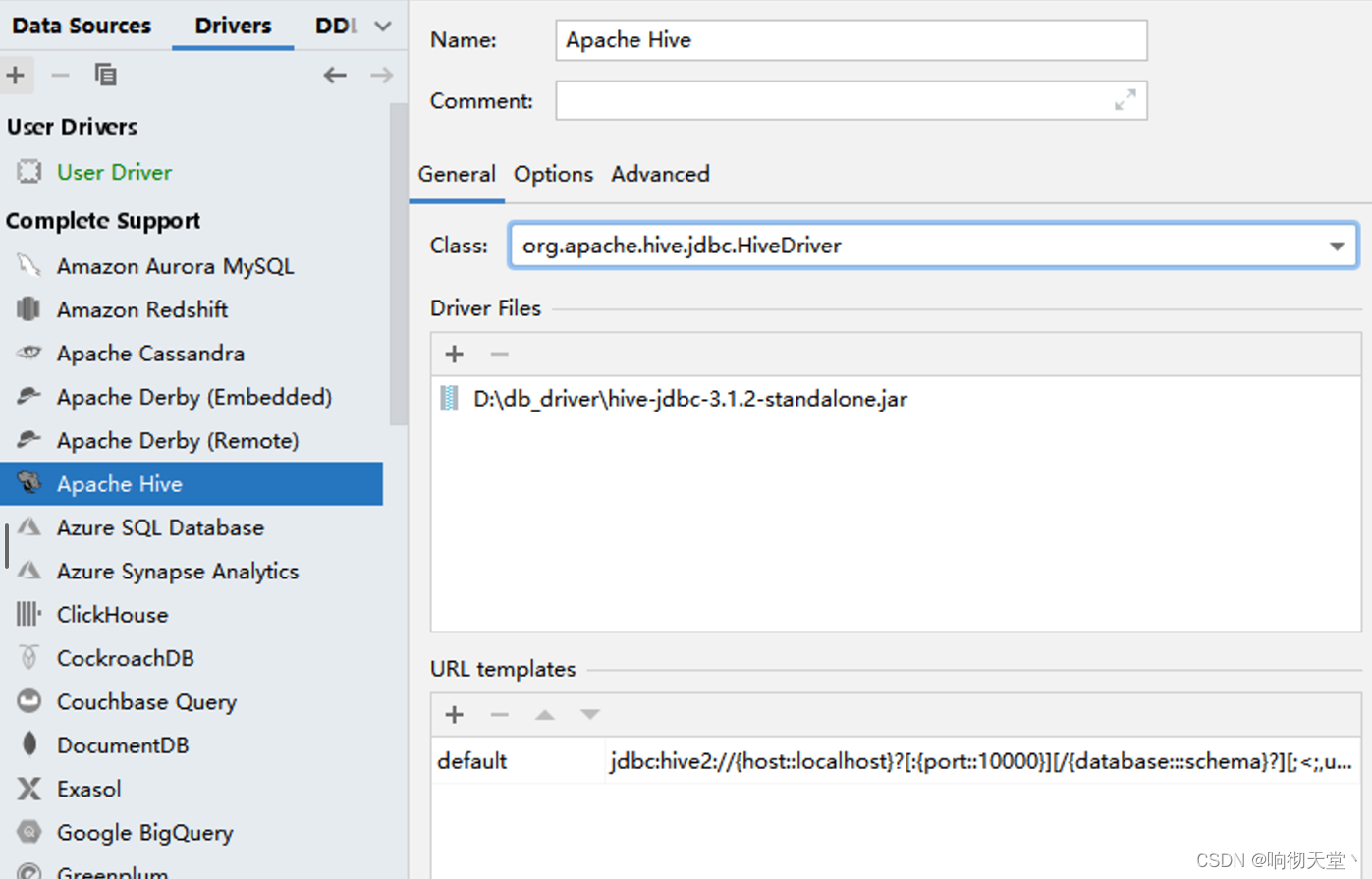Add a driver file with plus

[x=454, y=354]
